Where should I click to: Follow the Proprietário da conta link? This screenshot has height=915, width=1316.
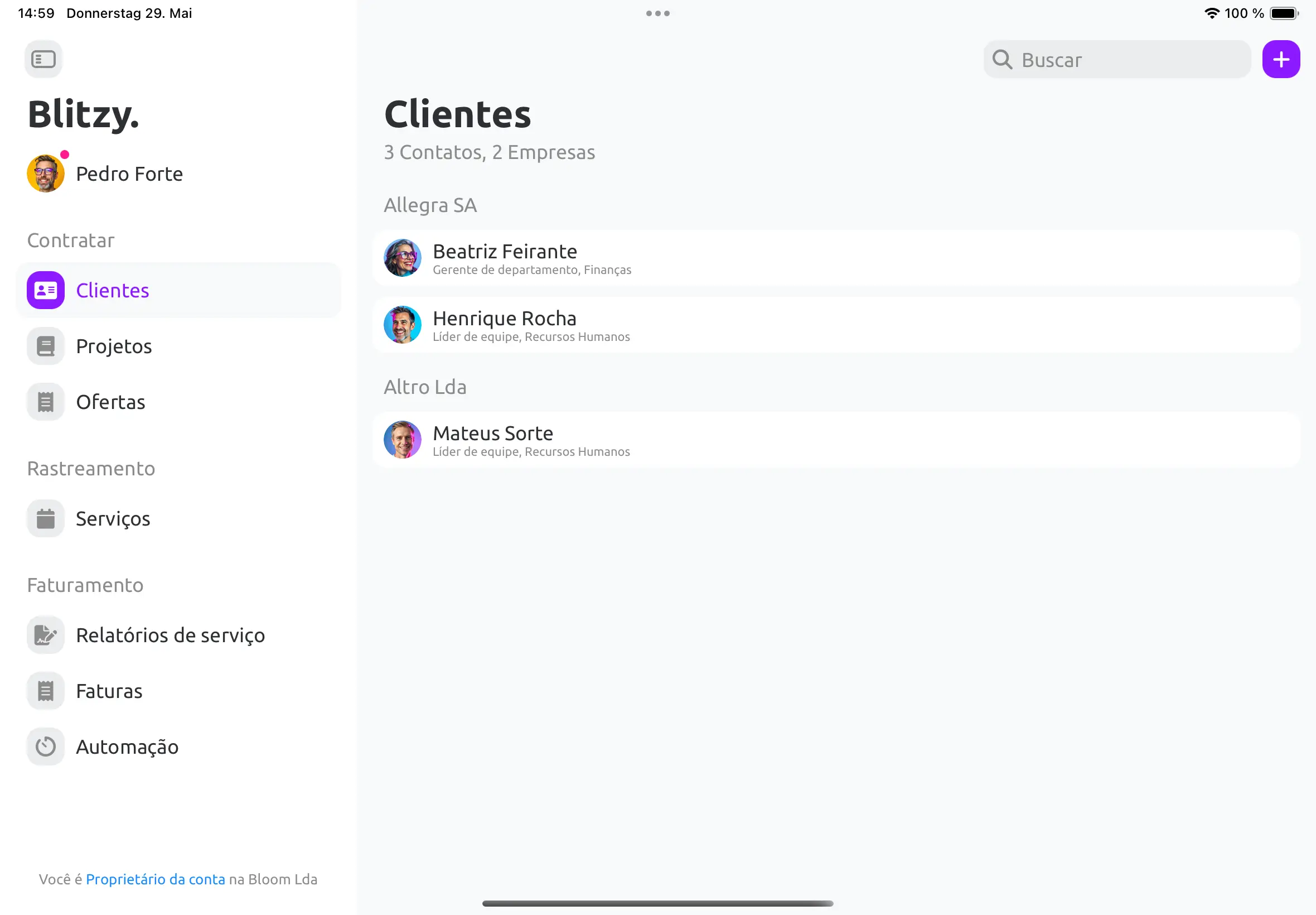[x=155, y=879]
